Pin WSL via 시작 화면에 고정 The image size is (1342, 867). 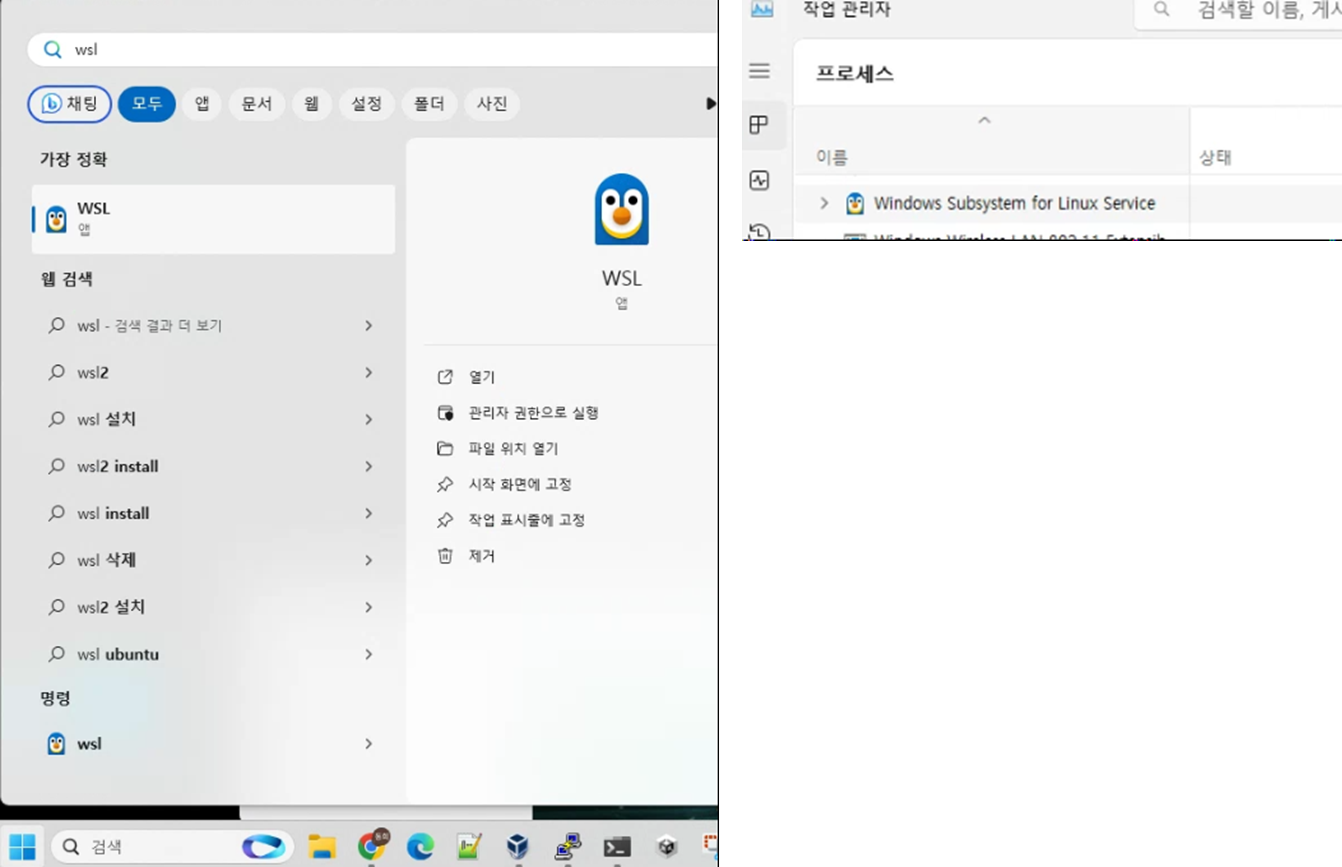pyautogui.click(x=520, y=484)
